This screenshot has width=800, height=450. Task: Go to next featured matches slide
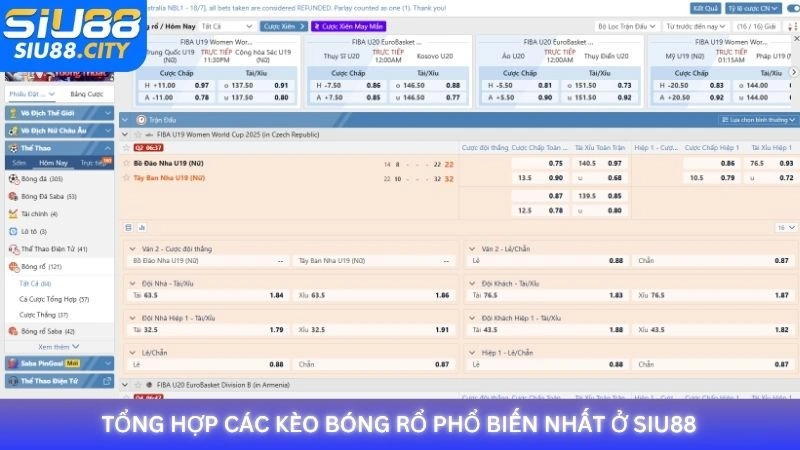[793, 72]
